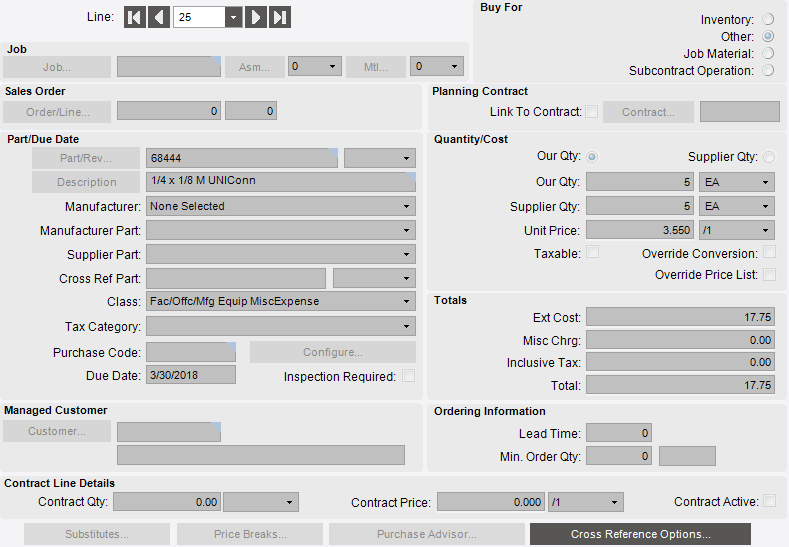Check the Inspection Required box
The image size is (789, 547).
click(x=409, y=375)
